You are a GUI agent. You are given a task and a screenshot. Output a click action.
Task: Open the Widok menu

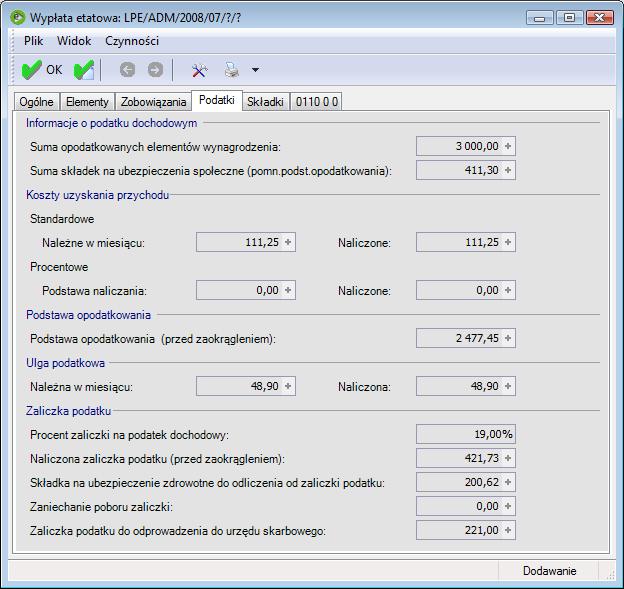[74, 41]
